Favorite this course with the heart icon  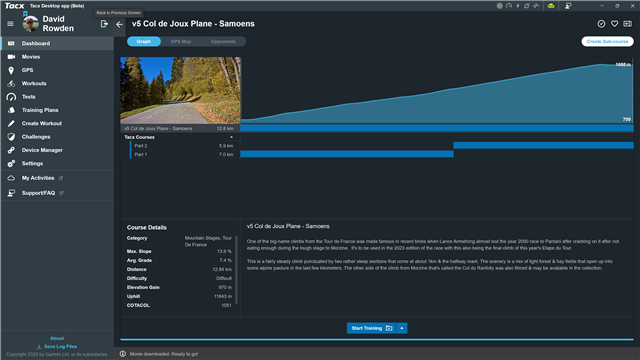[614, 24]
